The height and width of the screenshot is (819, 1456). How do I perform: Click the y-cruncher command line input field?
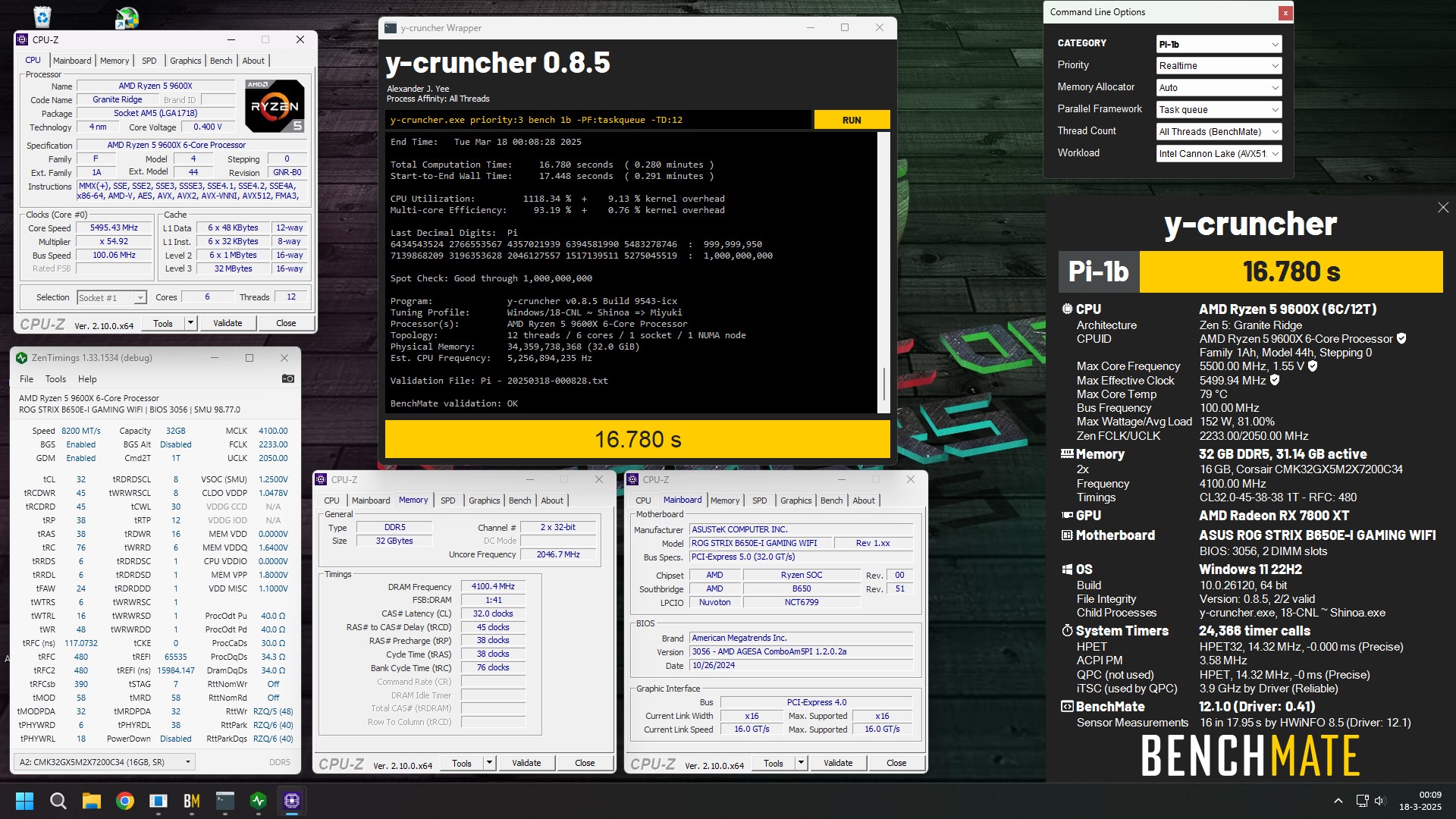(598, 120)
